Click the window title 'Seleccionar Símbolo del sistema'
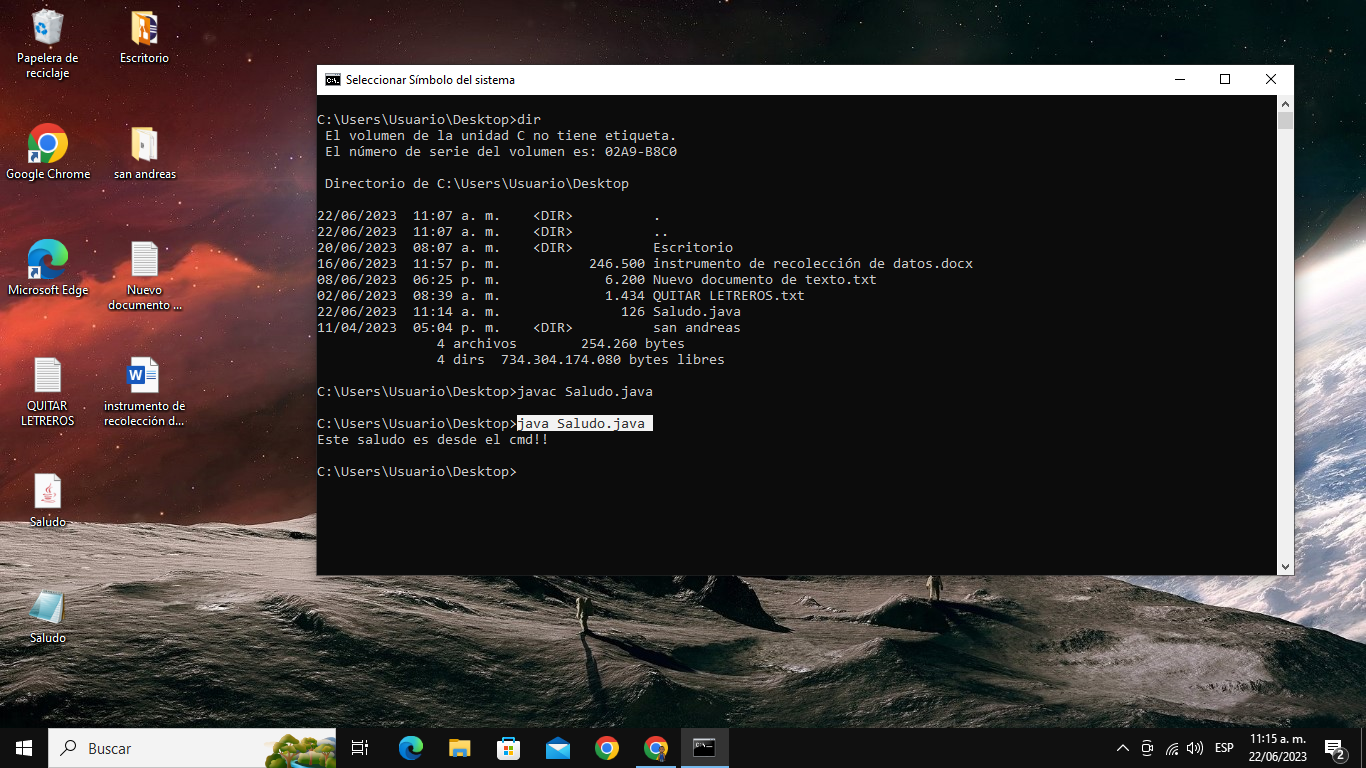 tap(430, 80)
